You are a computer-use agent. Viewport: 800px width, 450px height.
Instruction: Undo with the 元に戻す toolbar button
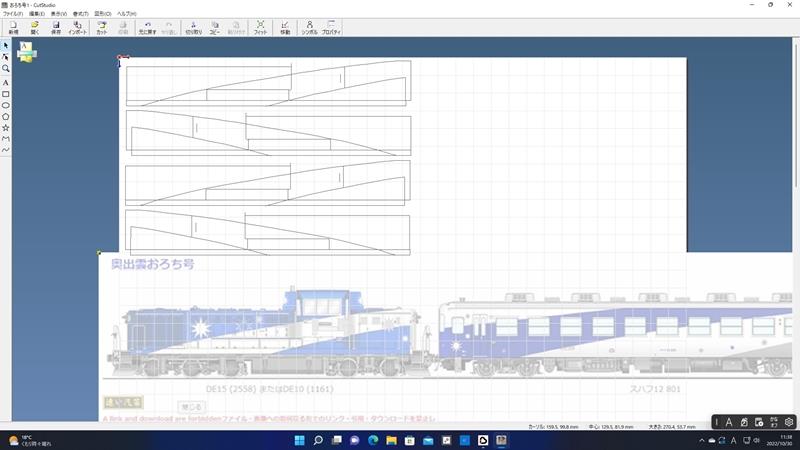147,28
